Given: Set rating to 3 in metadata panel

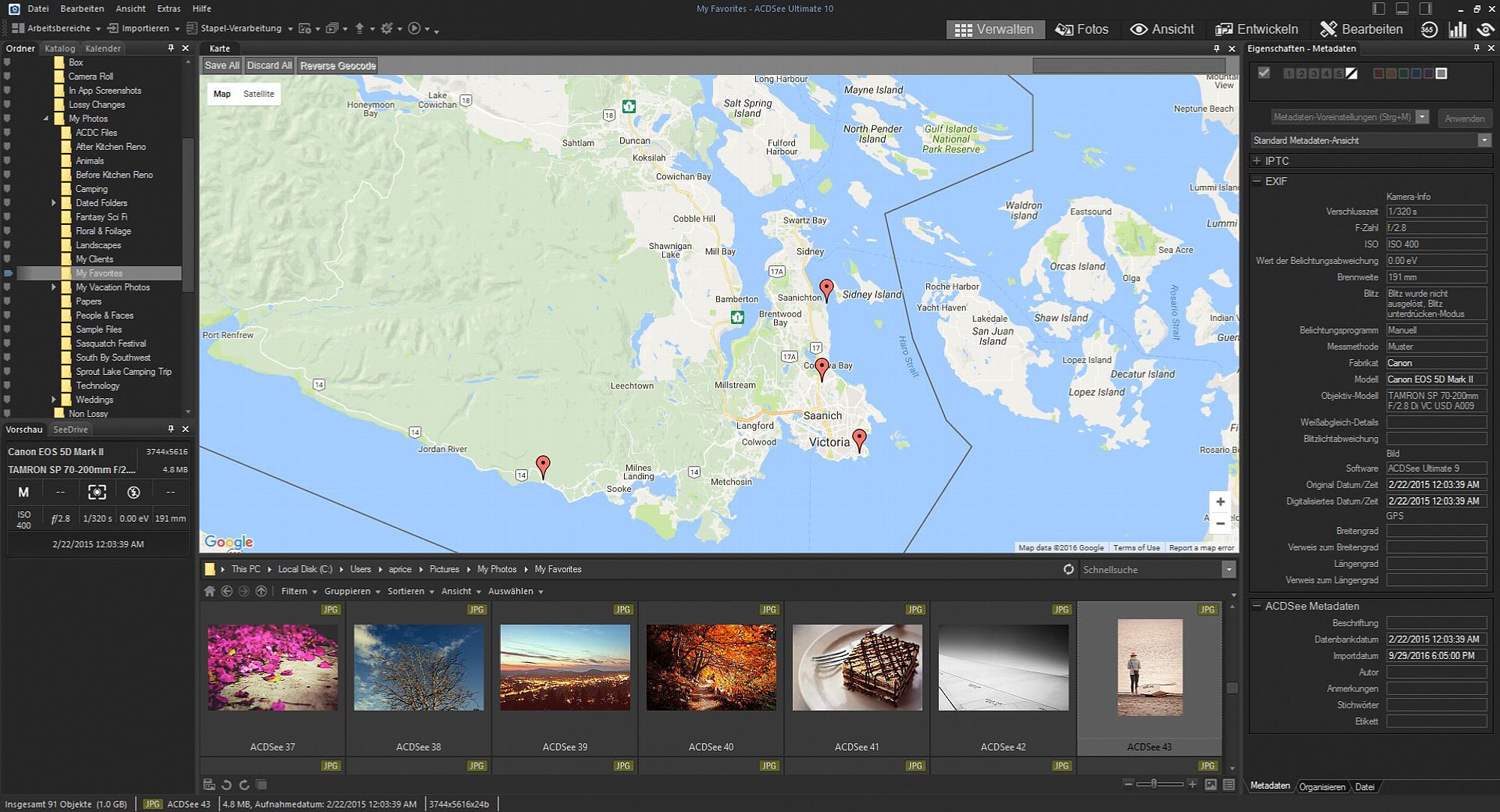Looking at the screenshot, I should click(x=1314, y=73).
